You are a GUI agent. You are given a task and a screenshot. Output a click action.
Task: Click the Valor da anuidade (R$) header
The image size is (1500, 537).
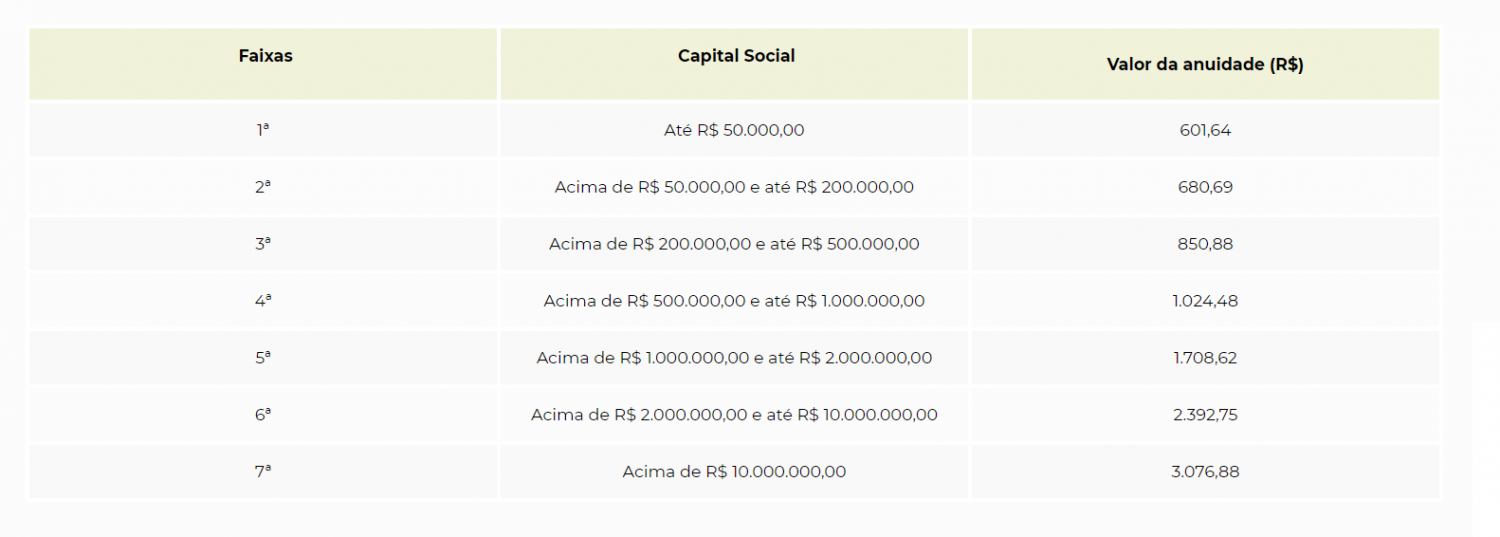tap(1205, 63)
